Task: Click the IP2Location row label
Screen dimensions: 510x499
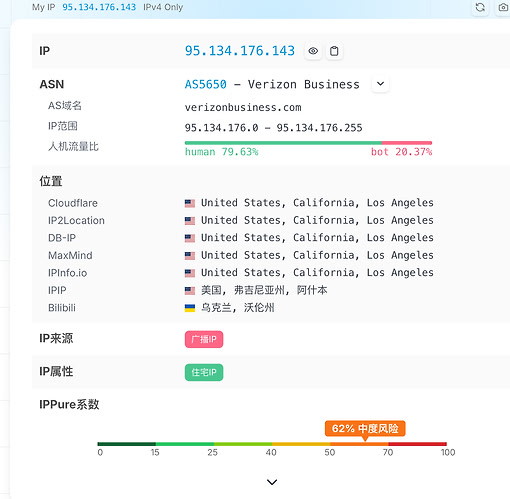Action: [x=76, y=220]
